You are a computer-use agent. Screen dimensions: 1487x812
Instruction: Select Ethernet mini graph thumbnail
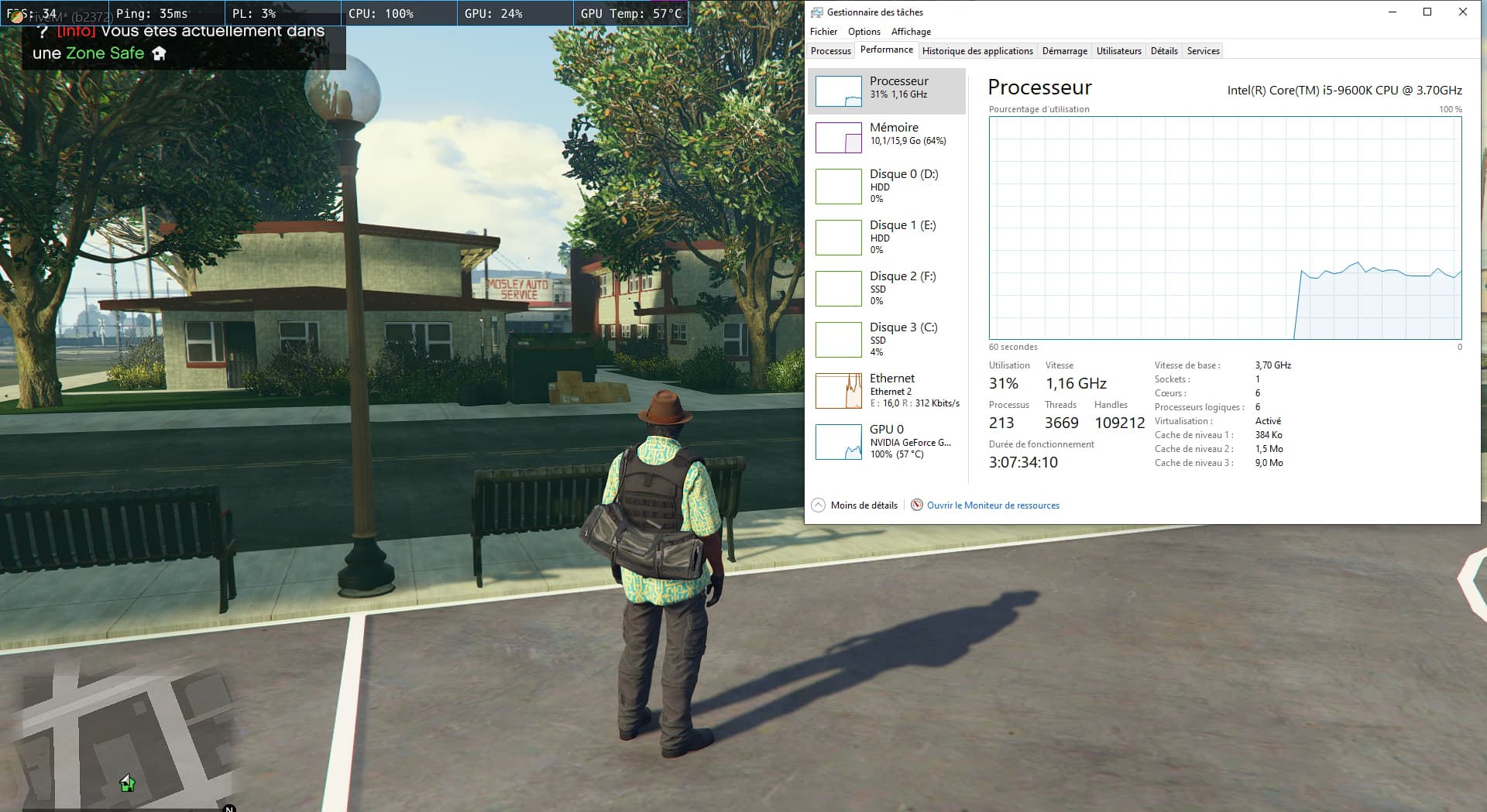click(839, 391)
